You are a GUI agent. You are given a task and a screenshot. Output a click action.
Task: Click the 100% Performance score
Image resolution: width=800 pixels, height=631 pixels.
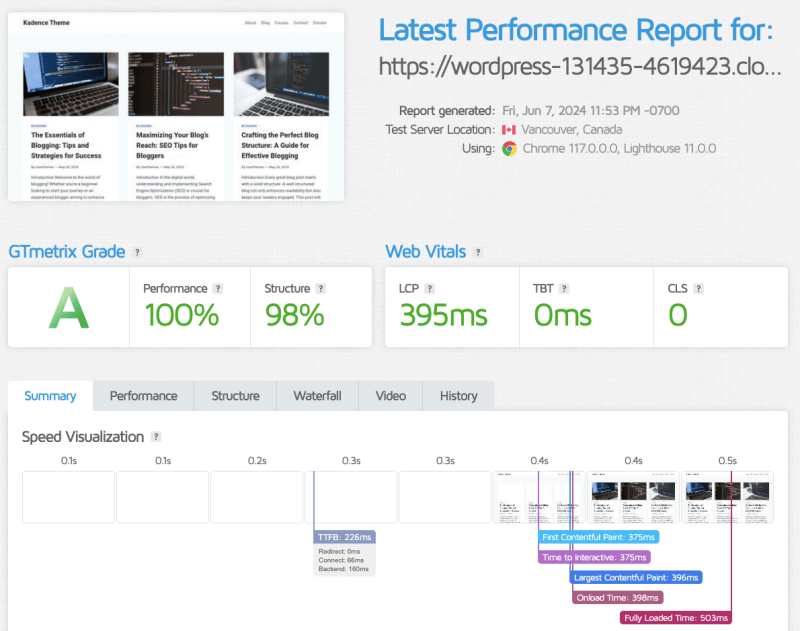point(182,315)
